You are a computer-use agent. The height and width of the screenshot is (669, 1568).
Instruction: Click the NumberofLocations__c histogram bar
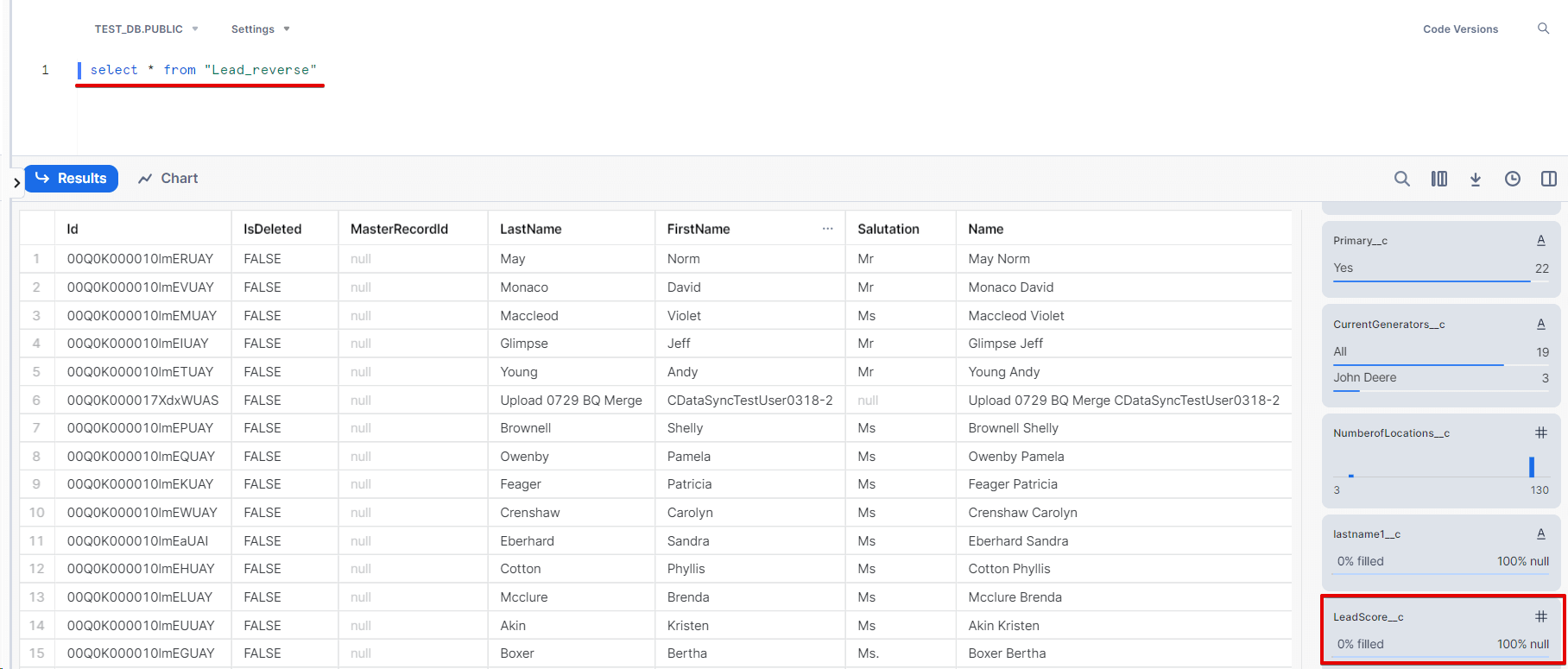1532,467
